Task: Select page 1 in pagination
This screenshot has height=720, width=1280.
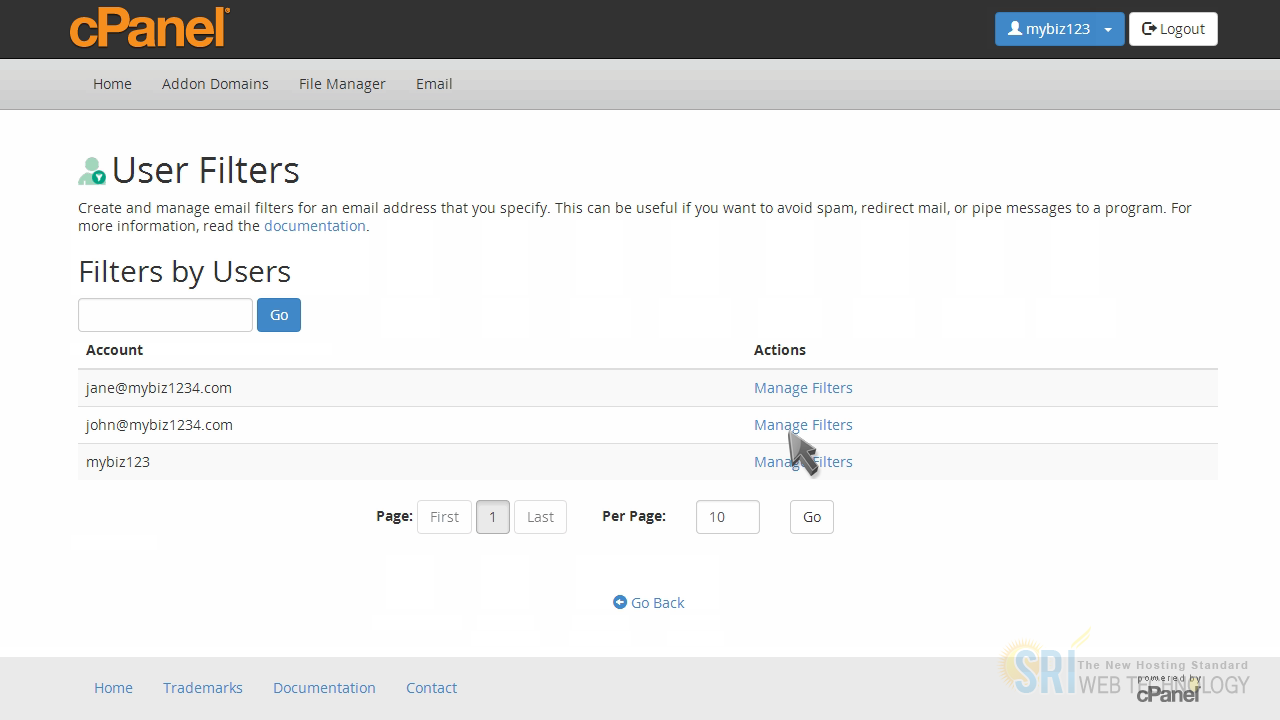Action: 492,517
